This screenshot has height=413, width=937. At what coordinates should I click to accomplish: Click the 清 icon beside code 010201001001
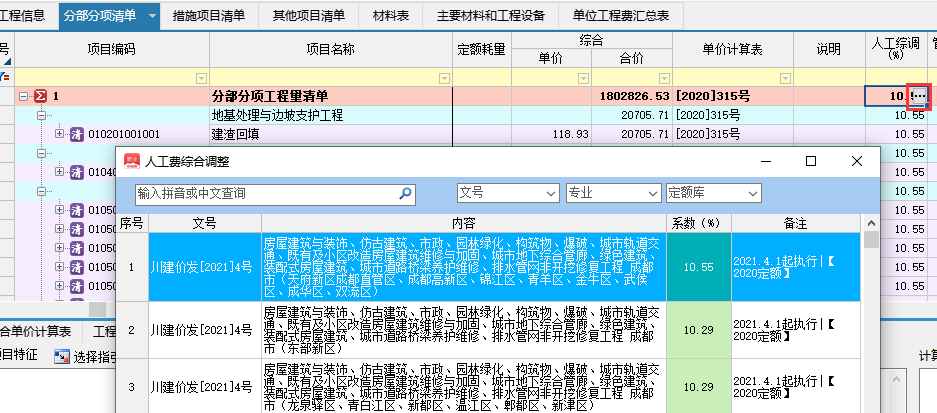pos(76,134)
